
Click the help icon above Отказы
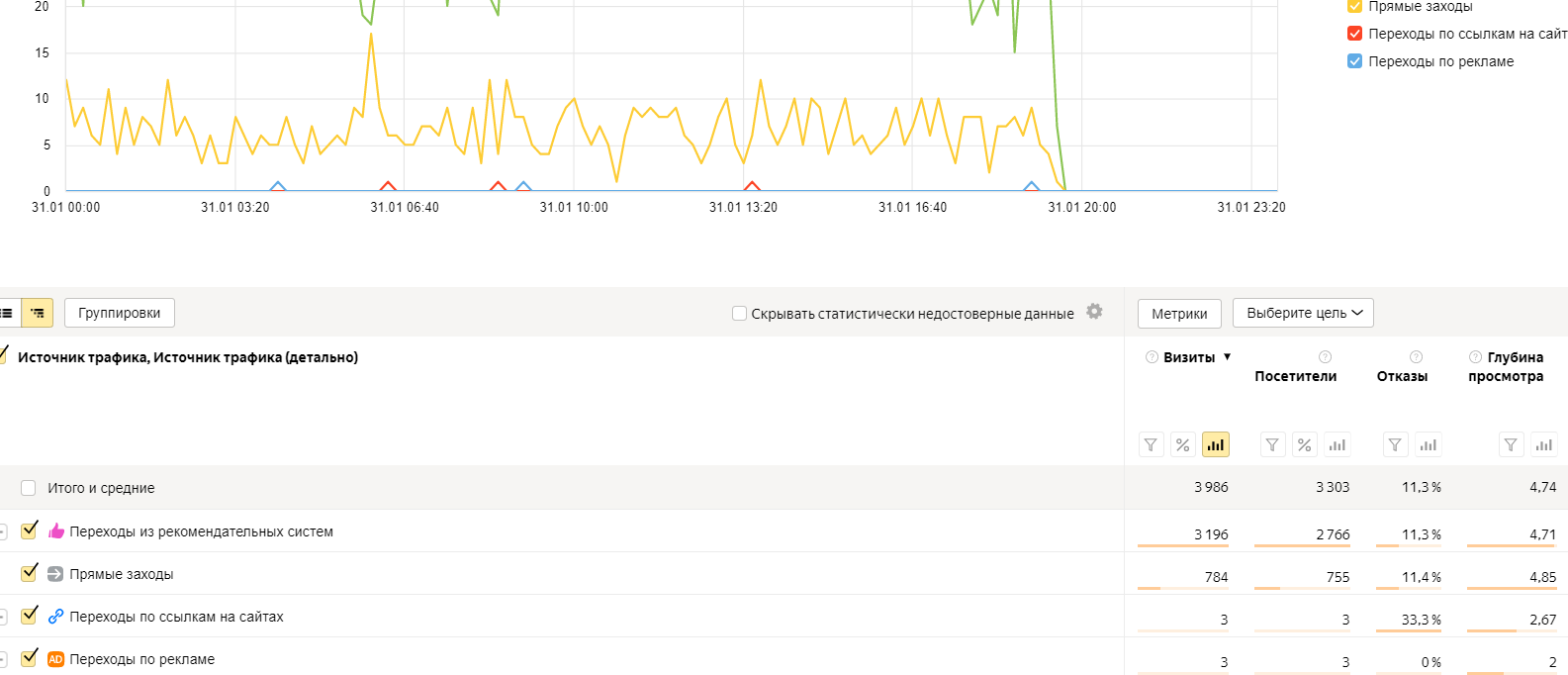[1416, 357]
